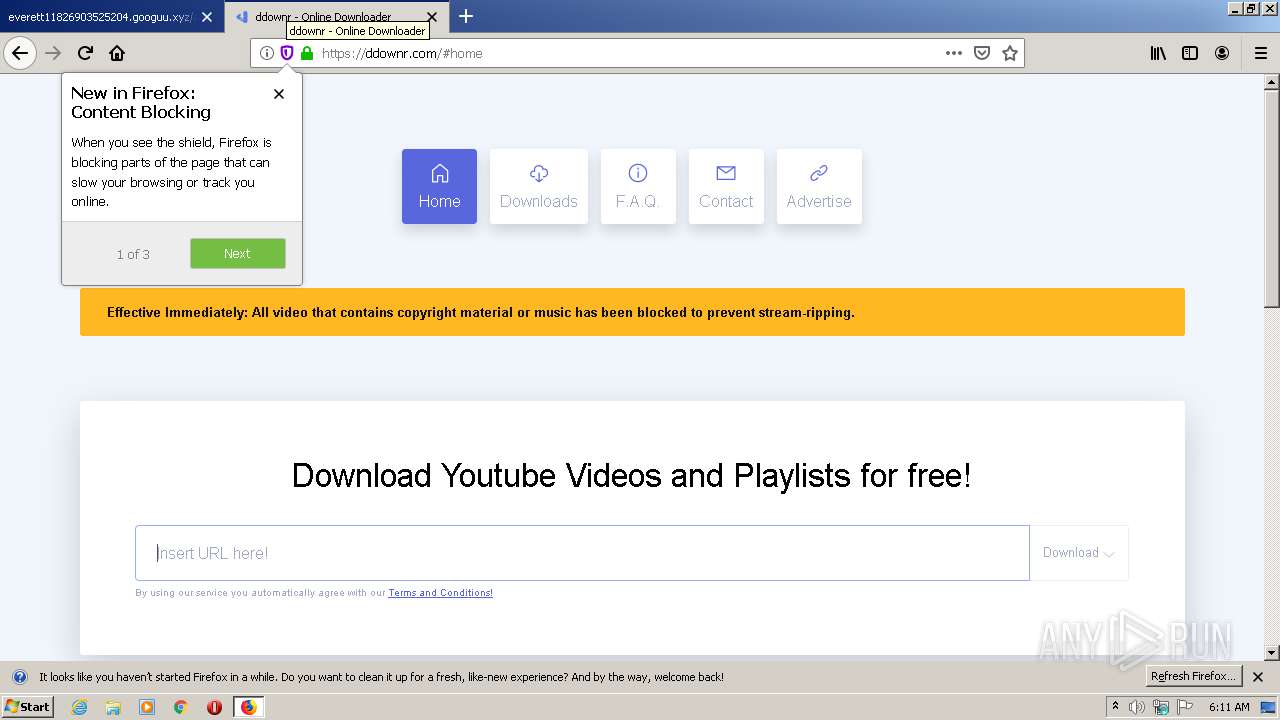This screenshot has width=1280, height=720.
Task: Close the everett googuu.xyz tab
Action: point(207,17)
